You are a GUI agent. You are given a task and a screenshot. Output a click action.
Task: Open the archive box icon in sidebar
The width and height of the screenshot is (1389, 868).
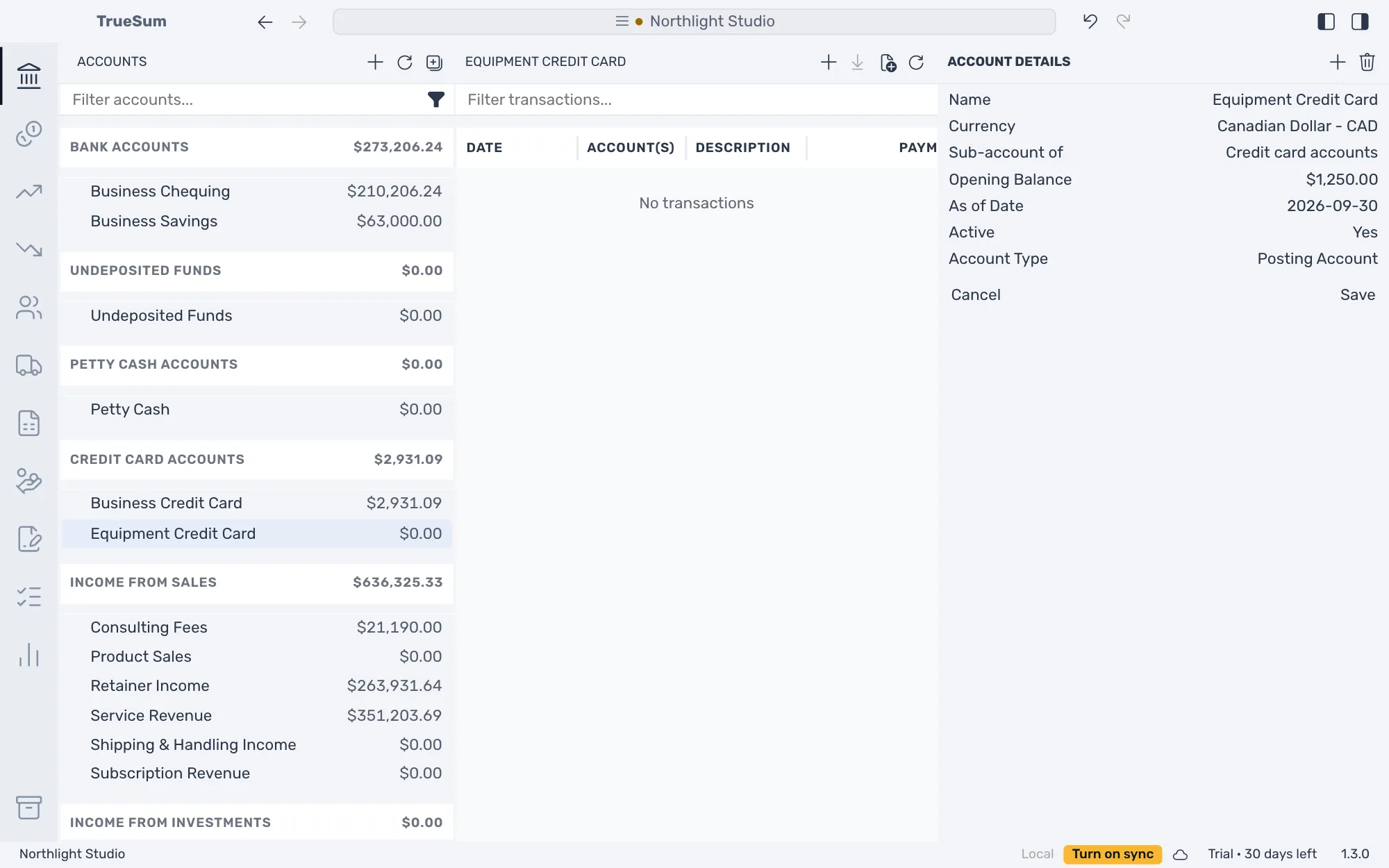[28, 807]
